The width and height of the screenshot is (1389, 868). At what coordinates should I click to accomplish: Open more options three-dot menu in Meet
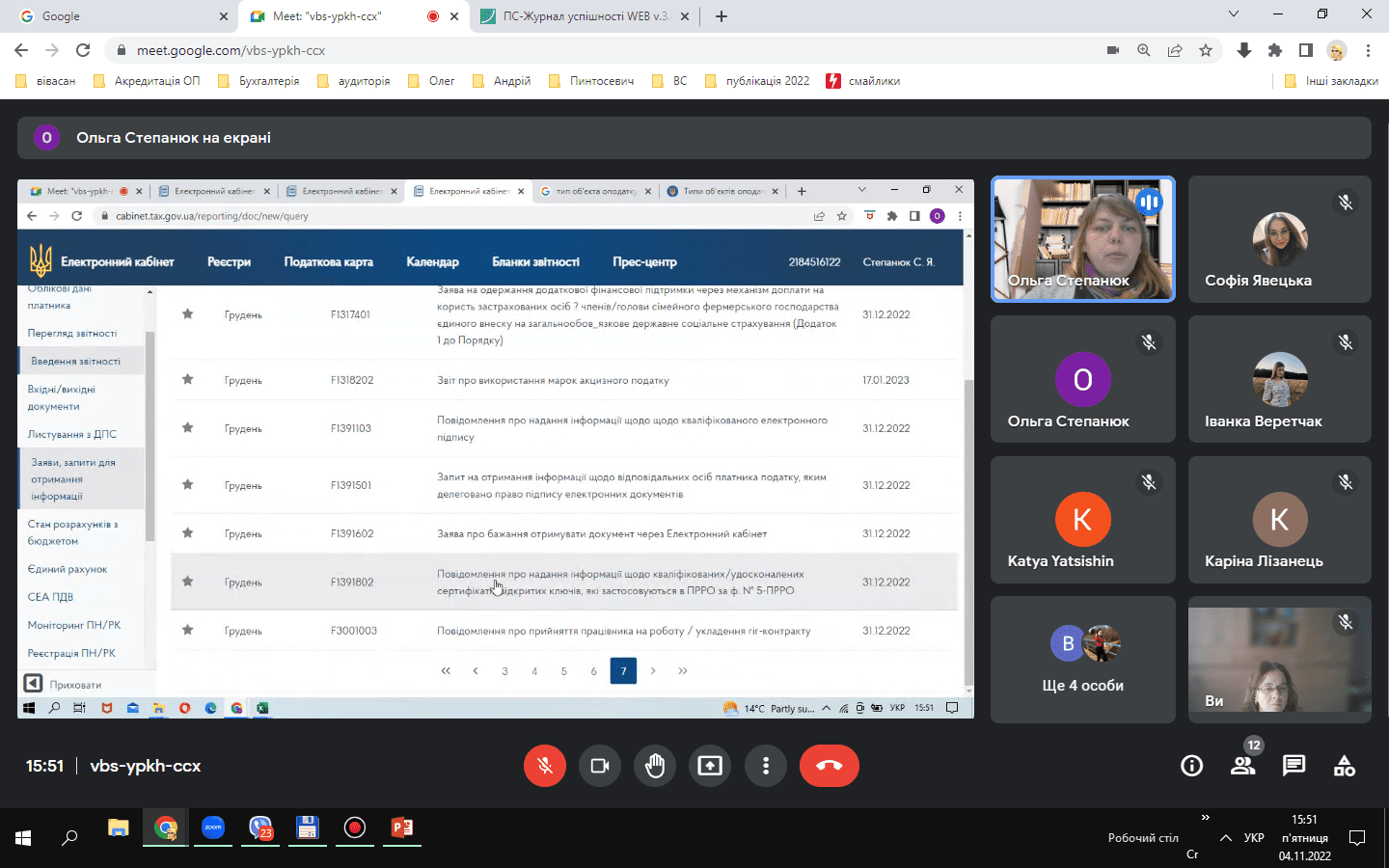[766, 766]
